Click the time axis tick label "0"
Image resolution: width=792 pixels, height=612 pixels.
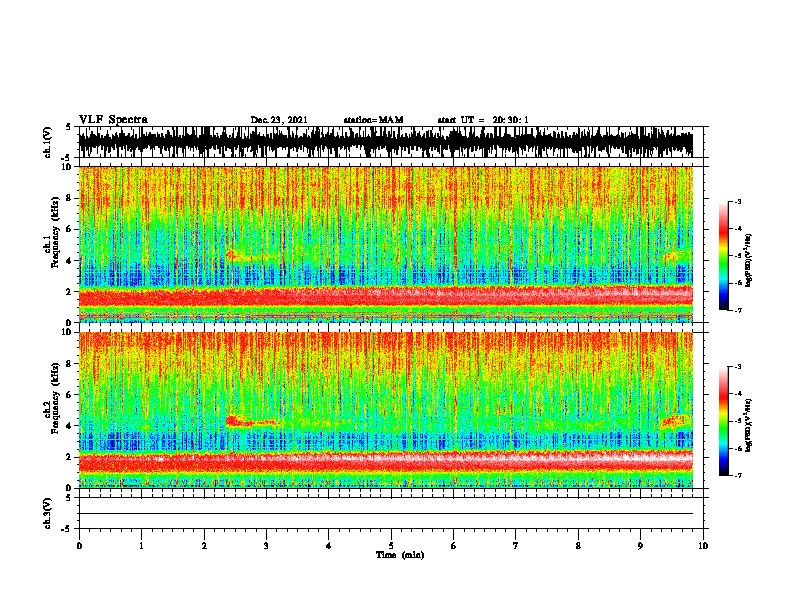tap(79, 546)
